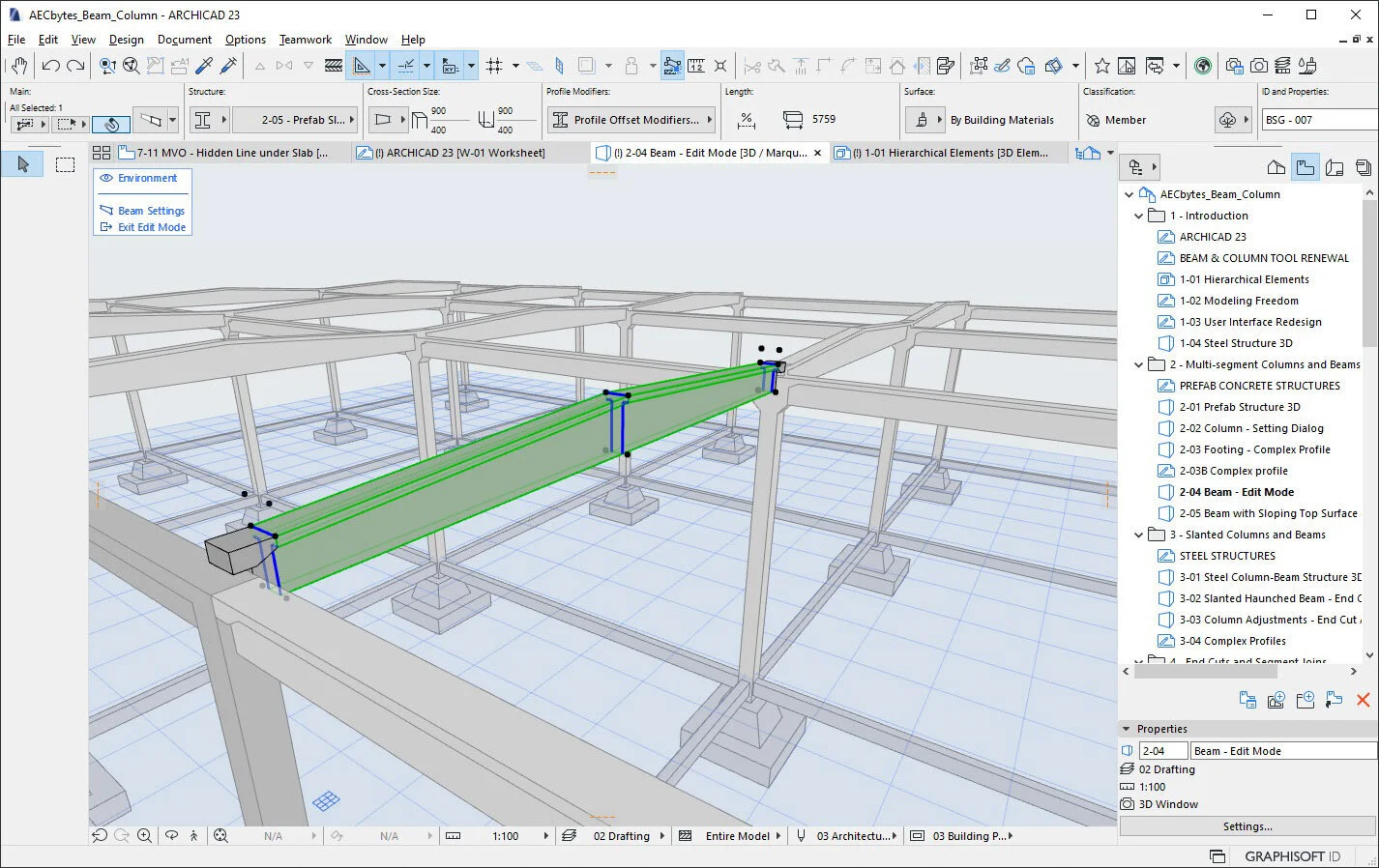Switch Navigator to Publisher Sets icon
Viewport: 1379px width, 868px height.
[x=1364, y=167]
